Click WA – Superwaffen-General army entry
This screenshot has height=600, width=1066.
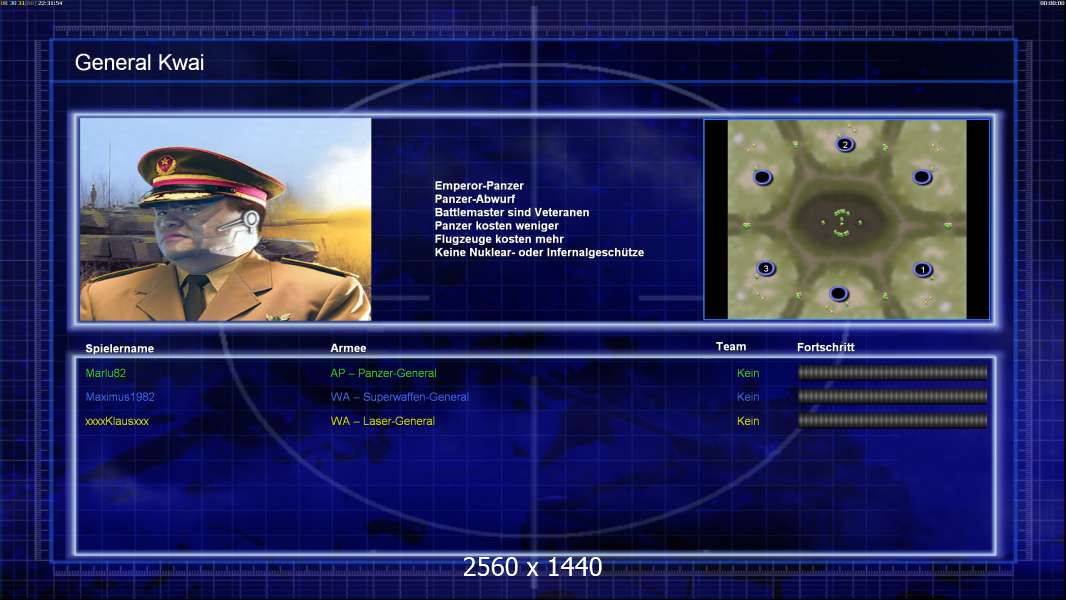coord(400,397)
